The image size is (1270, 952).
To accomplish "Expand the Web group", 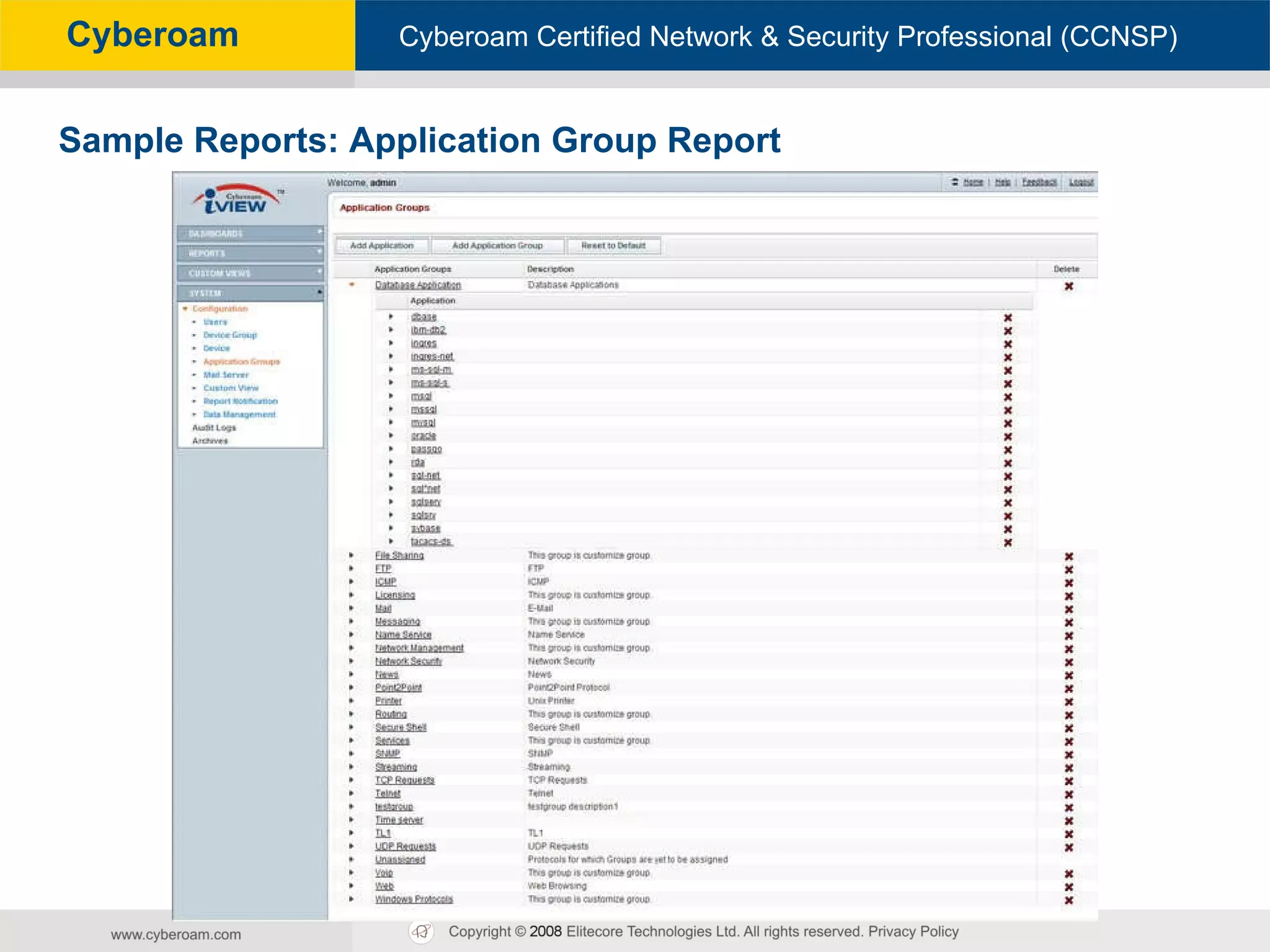I will pos(352,886).
